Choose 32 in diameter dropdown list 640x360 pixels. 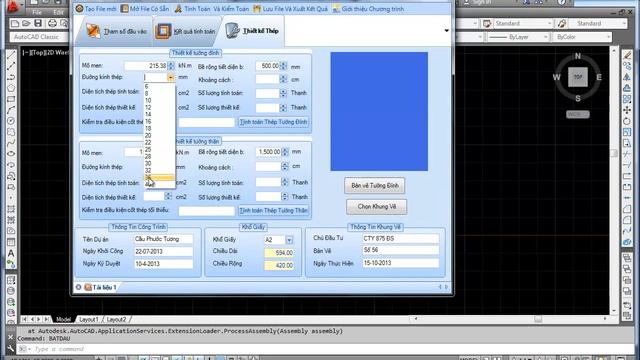(148, 170)
